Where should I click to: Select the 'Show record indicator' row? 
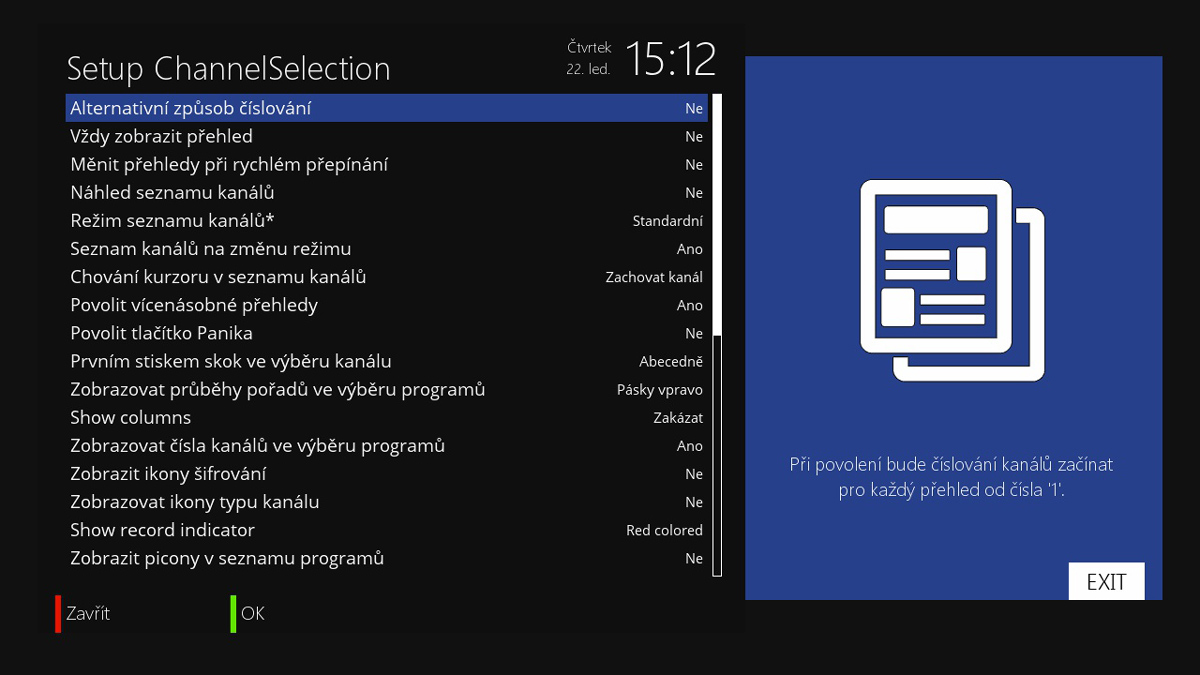click(x=387, y=530)
